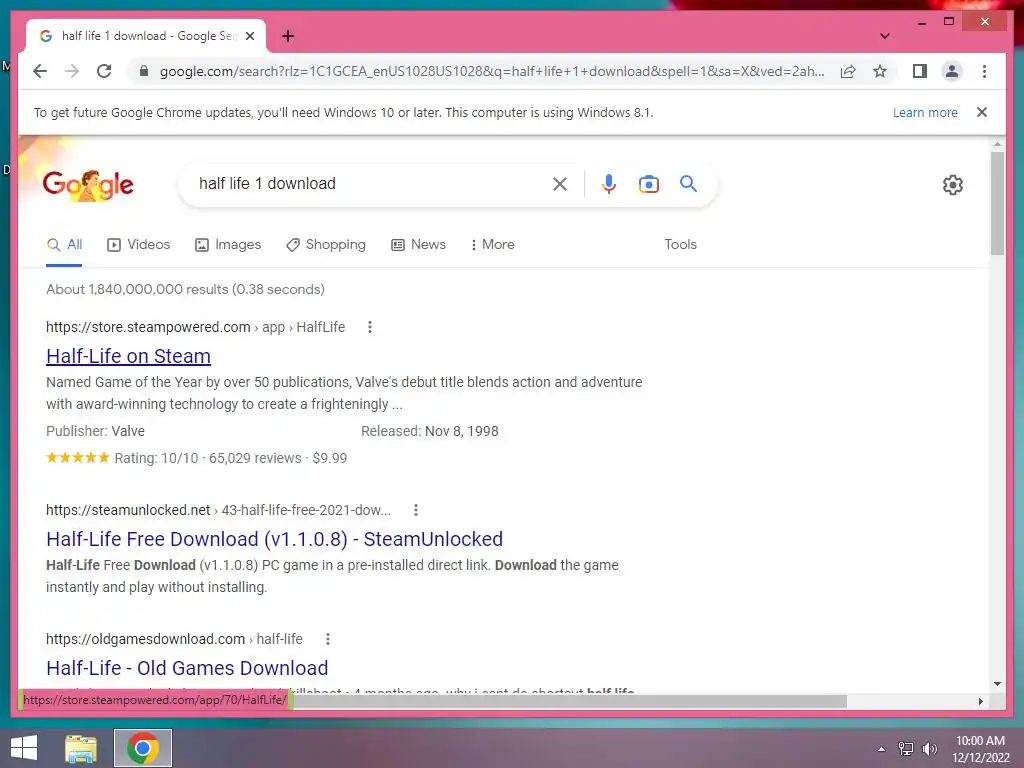The height and width of the screenshot is (768, 1024).
Task: Open File Explorer from the taskbar
Action: [81, 748]
